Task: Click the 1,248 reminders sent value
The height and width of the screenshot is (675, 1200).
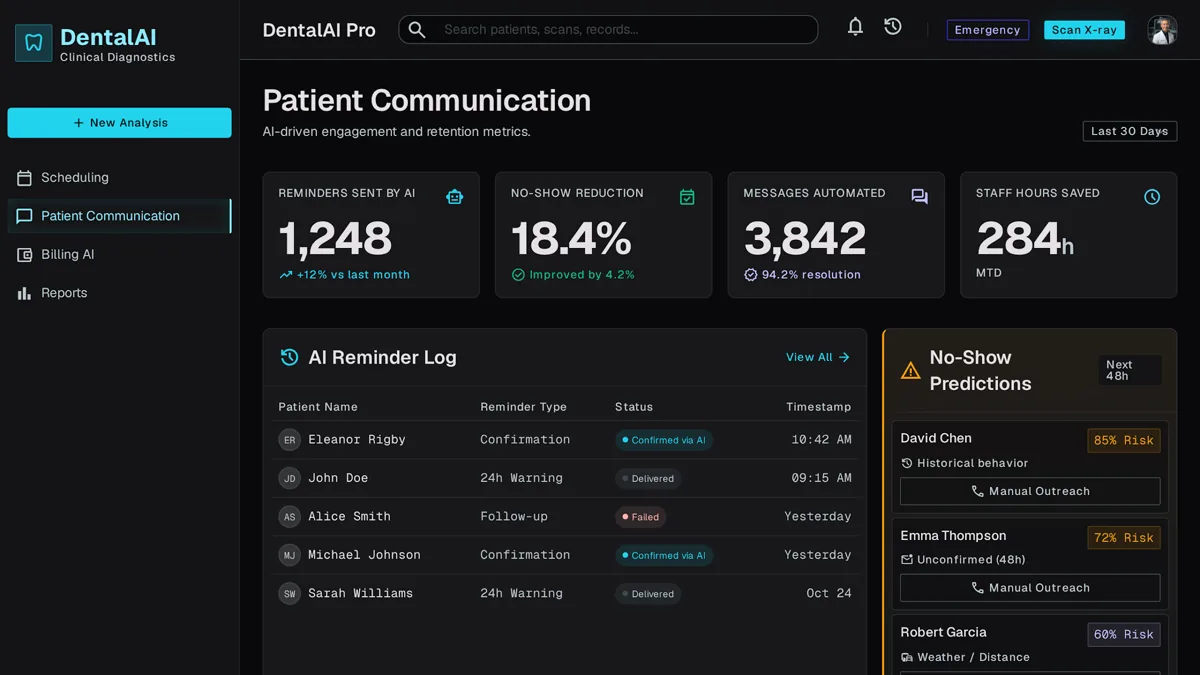Action: click(335, 239)
